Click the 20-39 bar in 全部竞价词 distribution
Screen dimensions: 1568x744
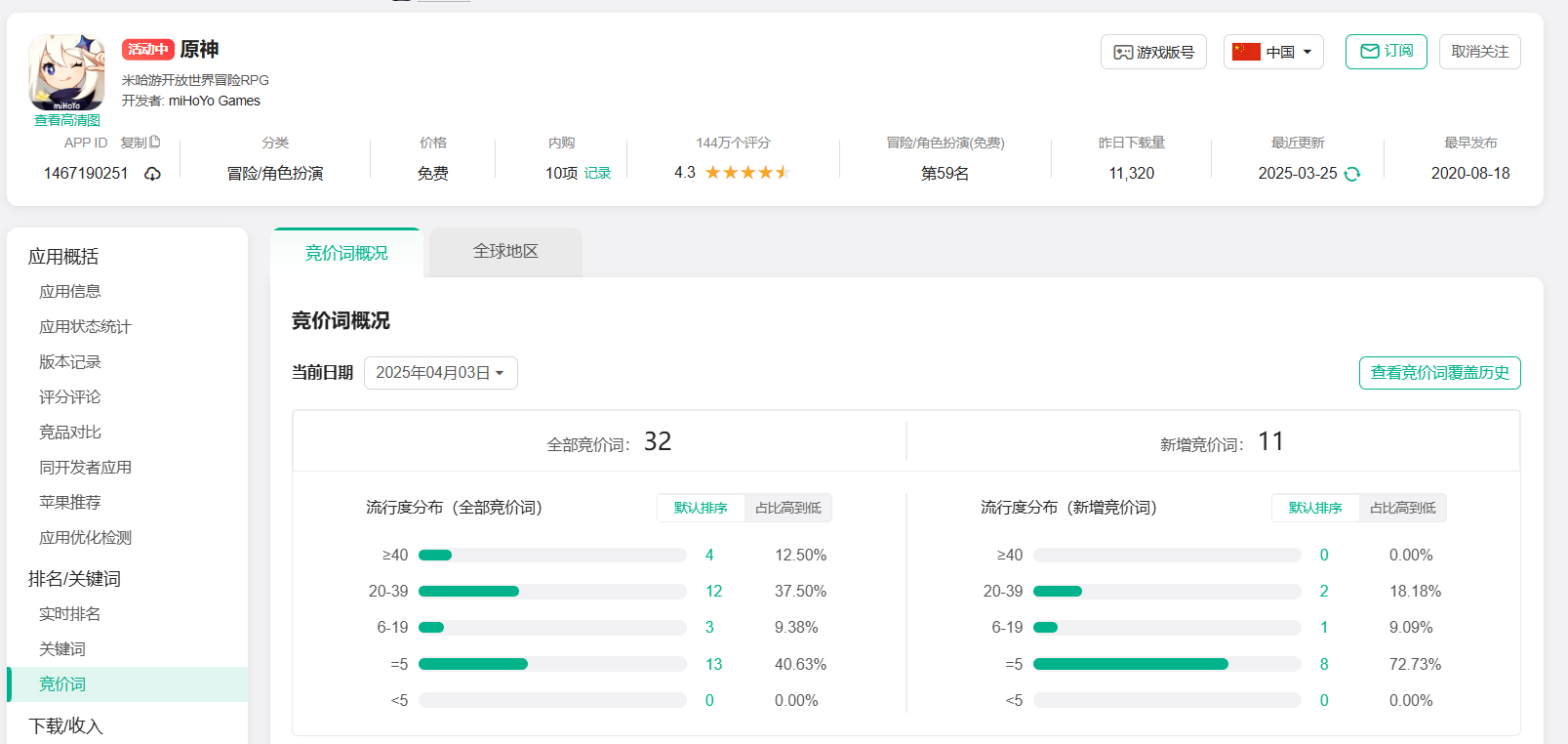[x=552, y=591]
